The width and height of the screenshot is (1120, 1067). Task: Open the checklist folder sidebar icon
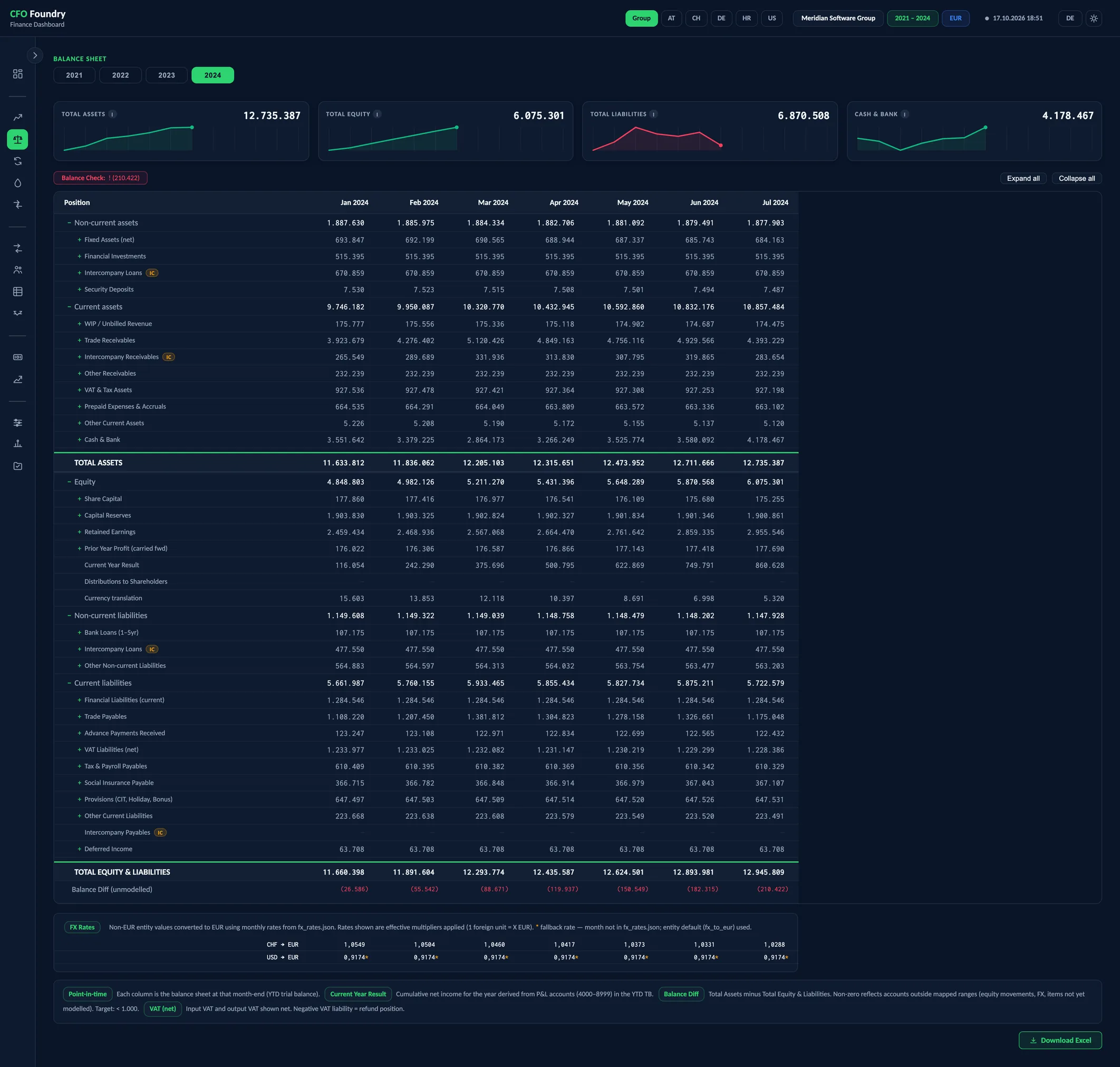17,466
